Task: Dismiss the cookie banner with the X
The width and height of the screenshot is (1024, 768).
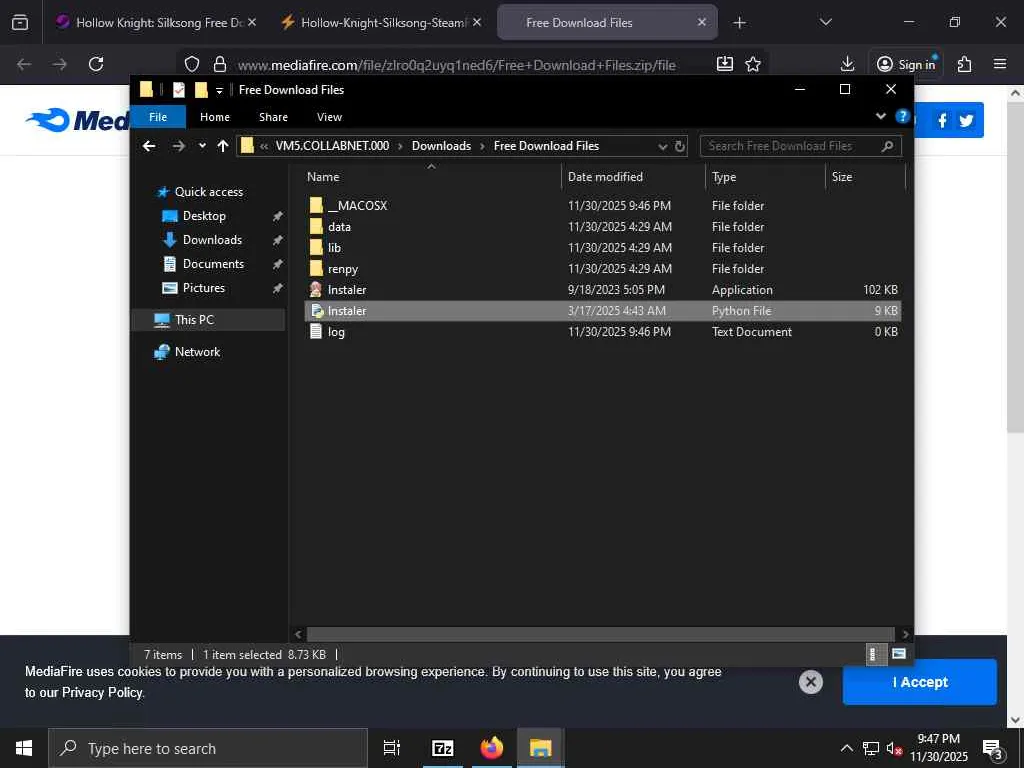Action: (810, 682)
